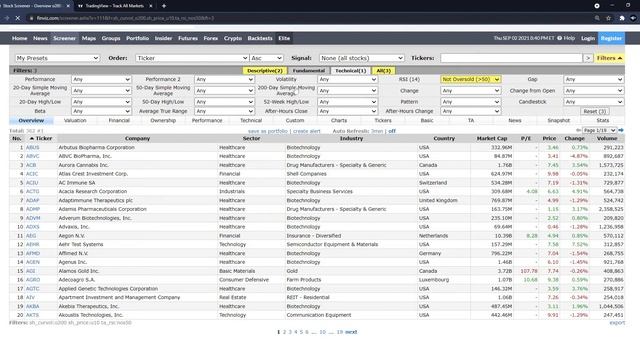
Task: Select the All(3) filter tab
Action: [383, 71]
